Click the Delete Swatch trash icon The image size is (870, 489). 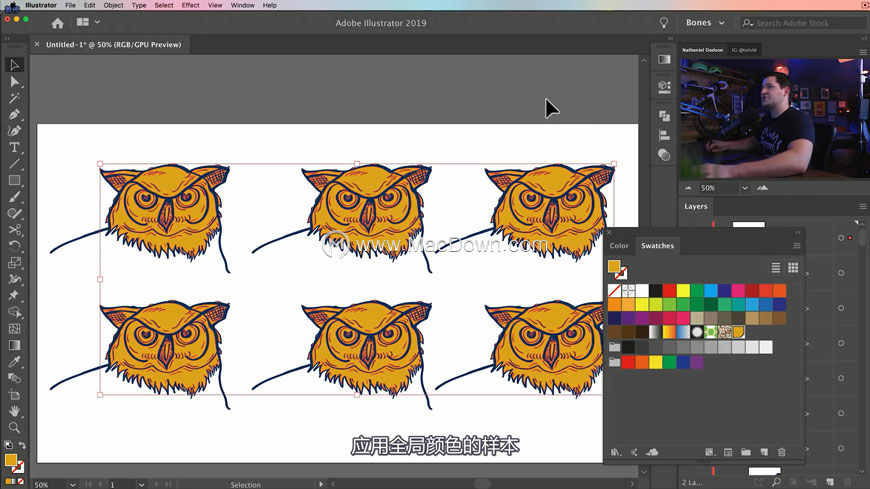(x=781, y=452)
